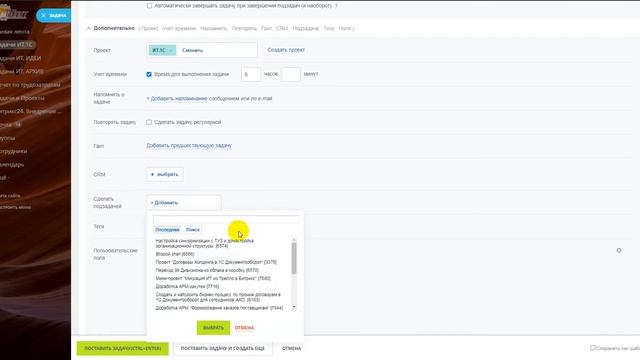Switch to the 'Последние' tab in popup

[167, 229]
